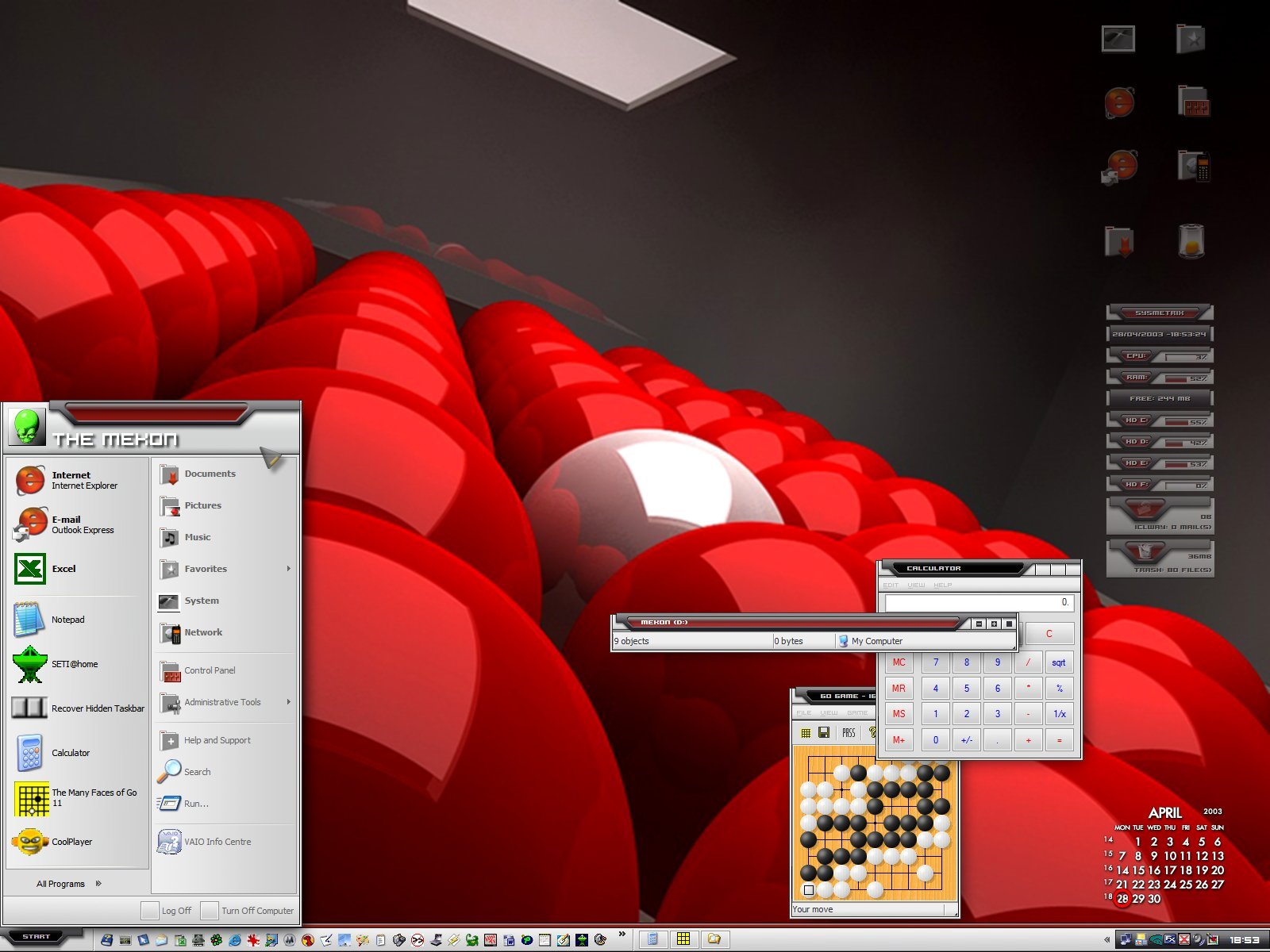Click the Go game save floppy icon
1270x952 pixels.
(824, 733)
